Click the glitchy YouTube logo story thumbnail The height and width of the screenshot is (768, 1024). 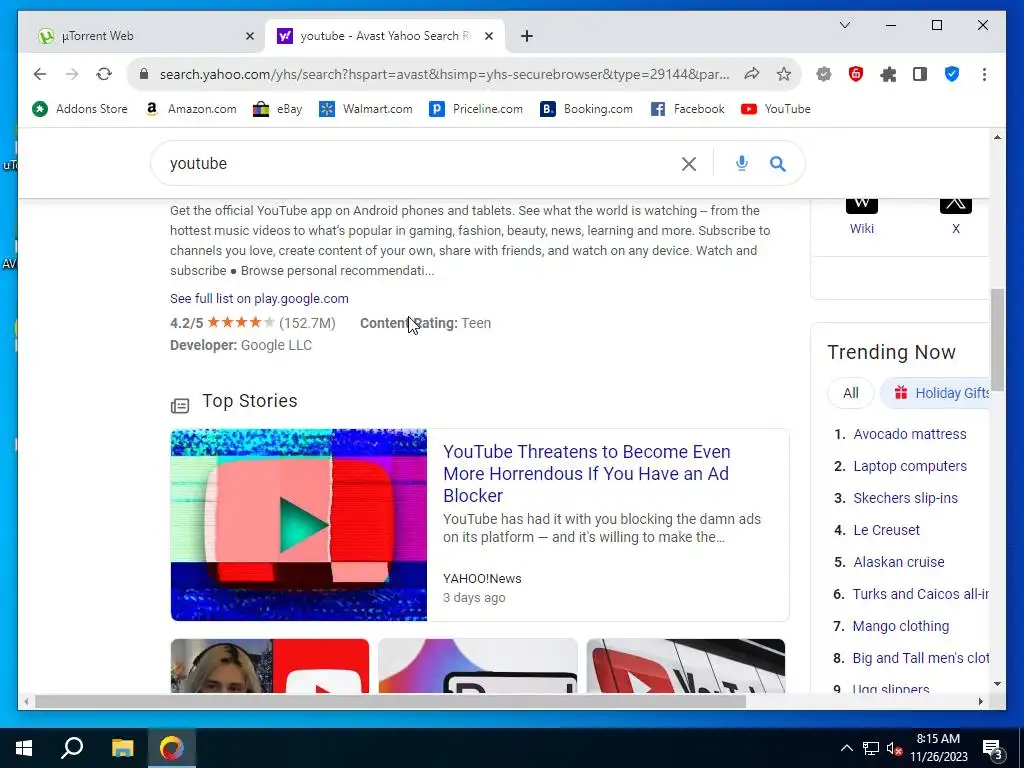click(298, 524)
